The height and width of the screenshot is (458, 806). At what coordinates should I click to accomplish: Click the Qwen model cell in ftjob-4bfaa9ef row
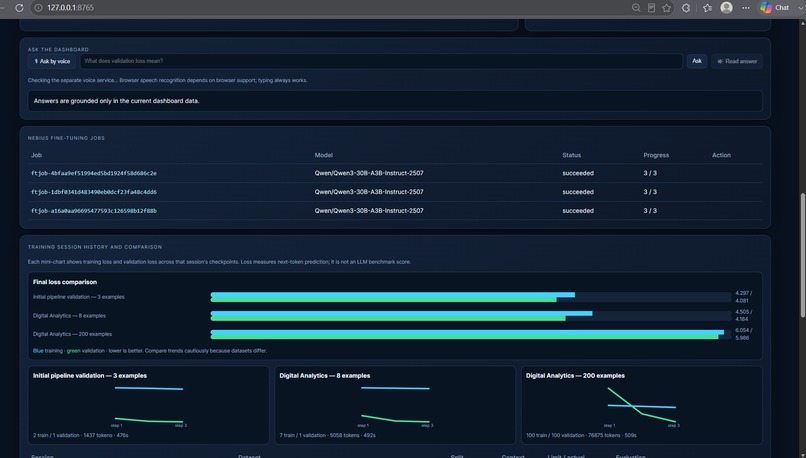(369, 173)
